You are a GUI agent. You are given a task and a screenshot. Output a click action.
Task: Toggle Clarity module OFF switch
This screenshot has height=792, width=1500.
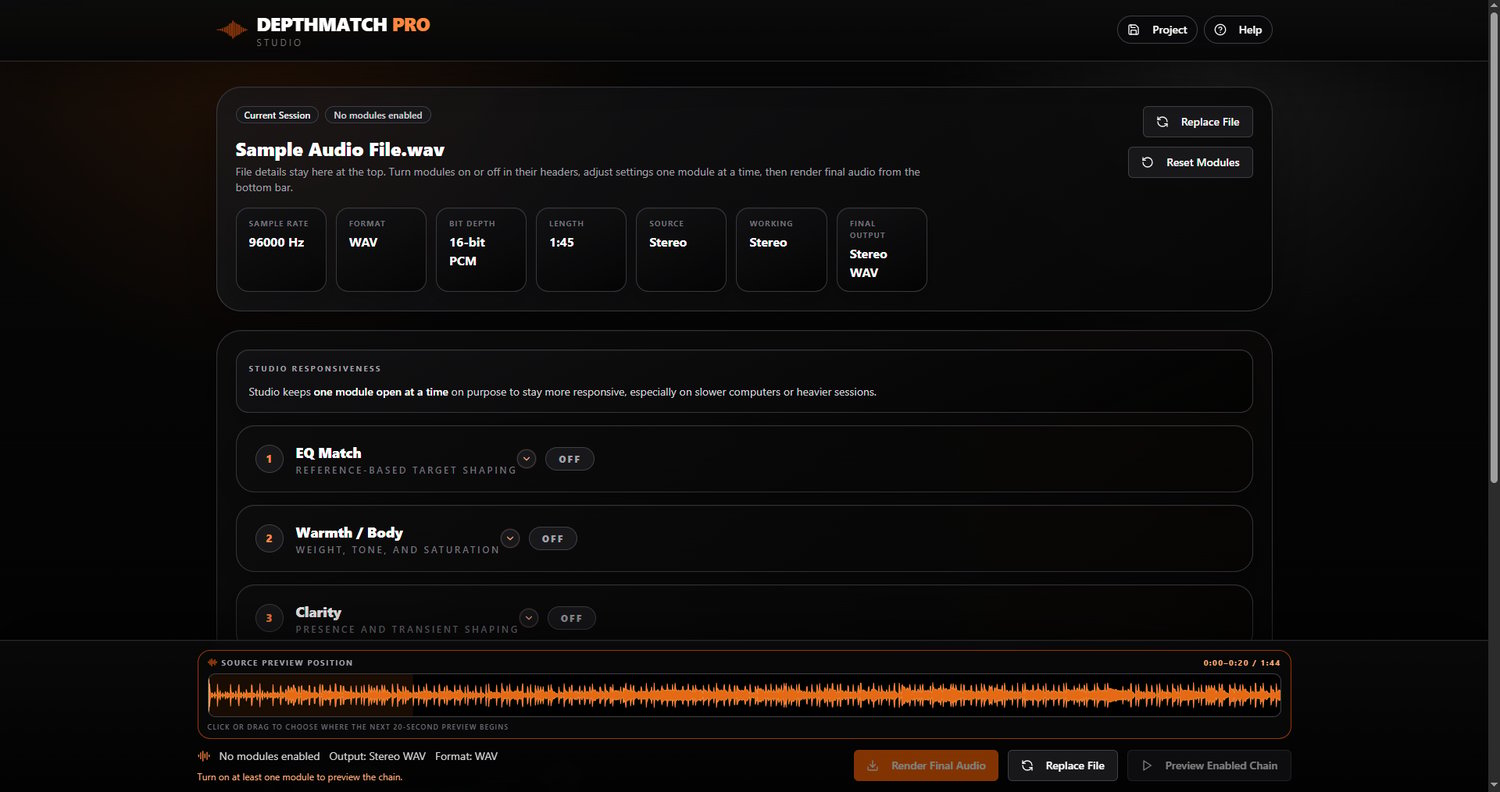coord(572,618)
